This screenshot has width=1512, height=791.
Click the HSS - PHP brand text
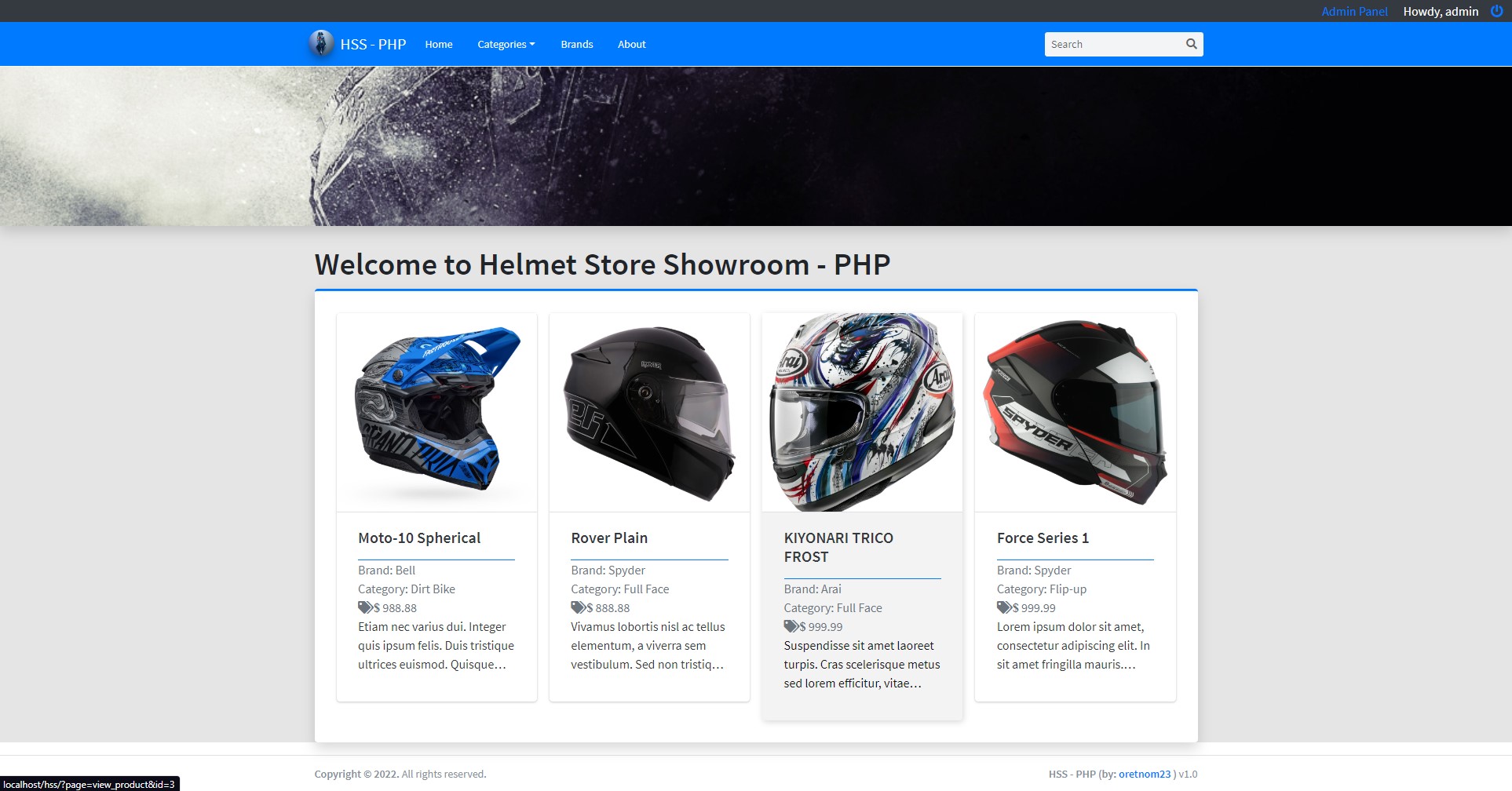coord(373,44)
